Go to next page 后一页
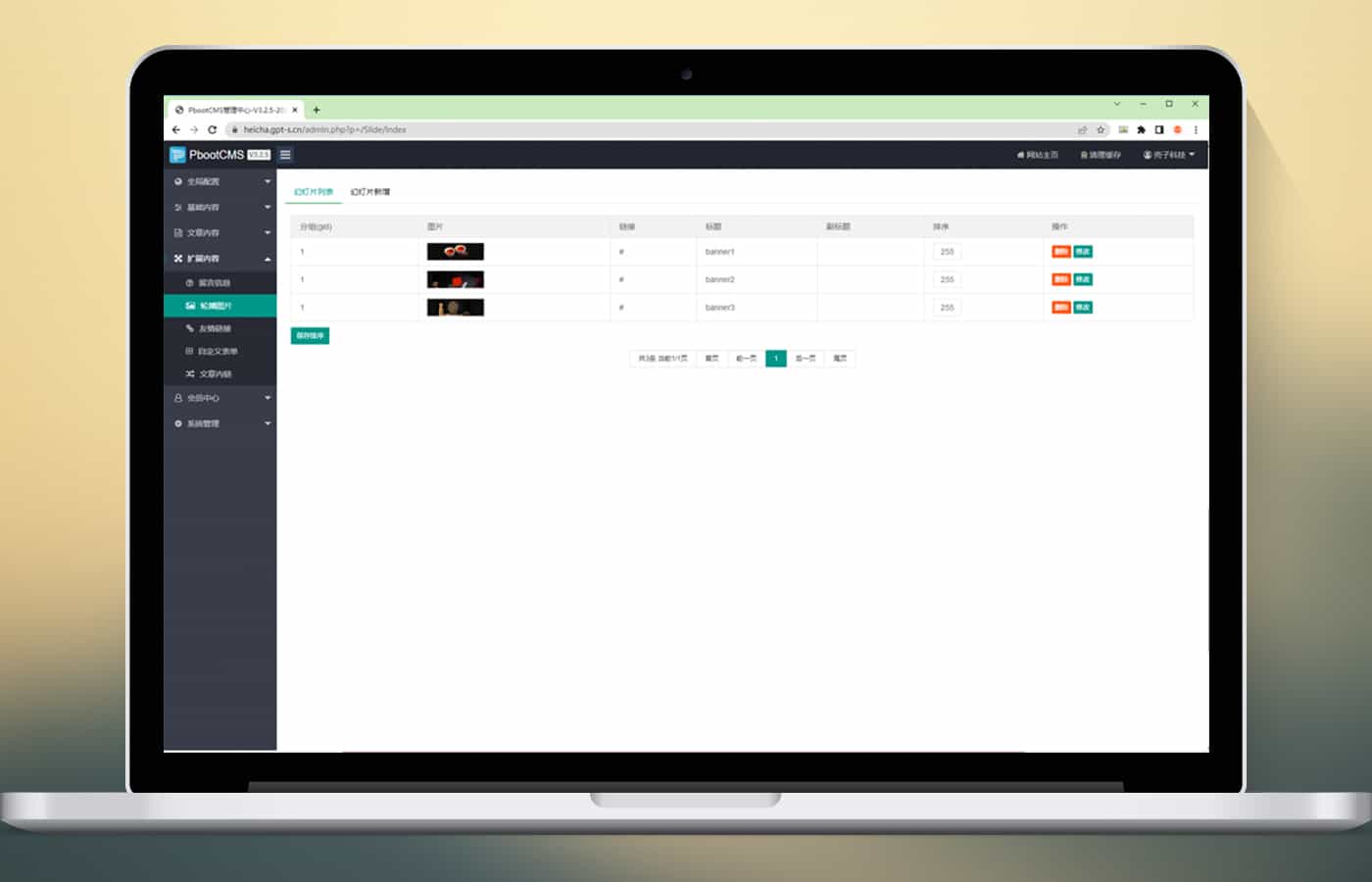Image resolution: width=1372 pixels, height=882 pixels. tap(806, 359)
